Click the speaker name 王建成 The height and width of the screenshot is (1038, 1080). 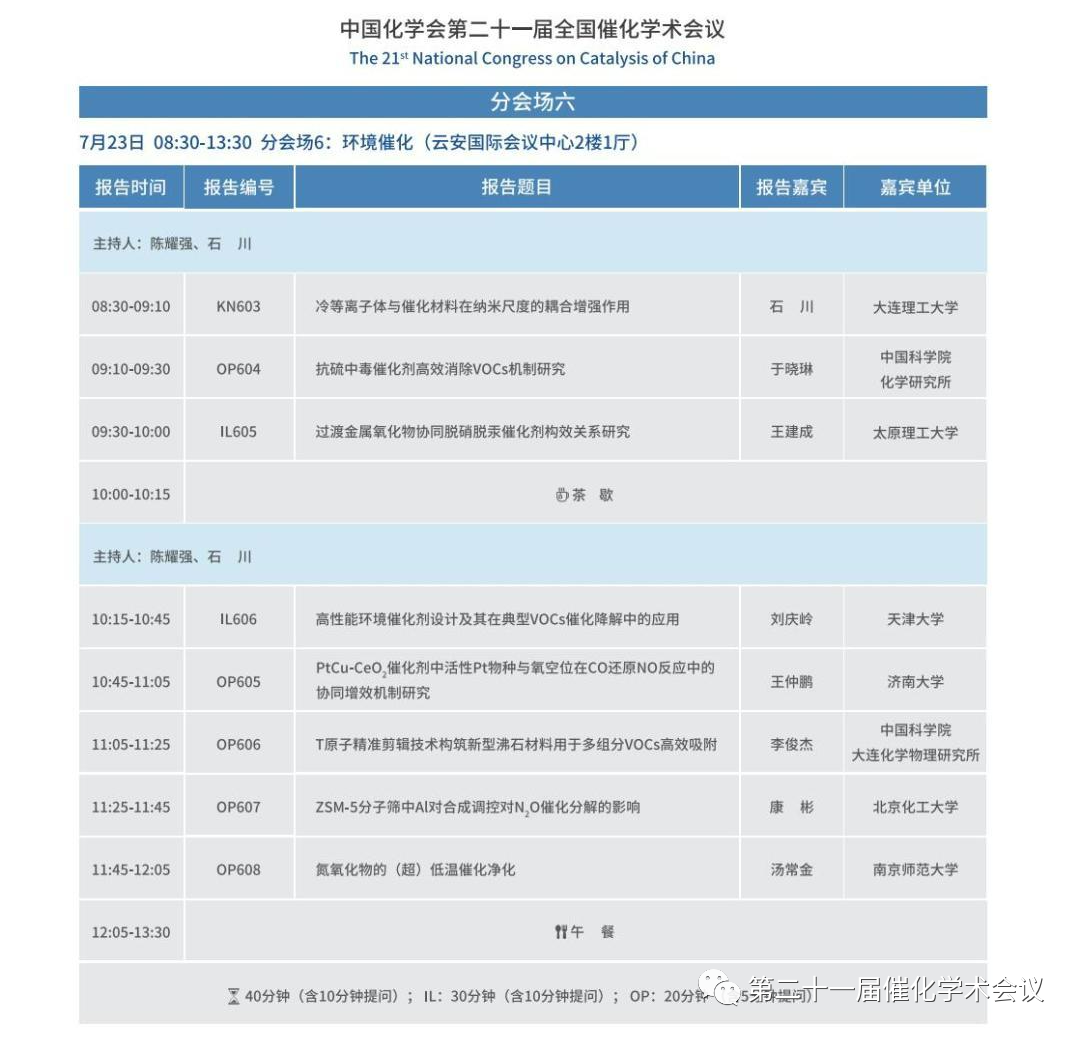(x=791, y=432)
